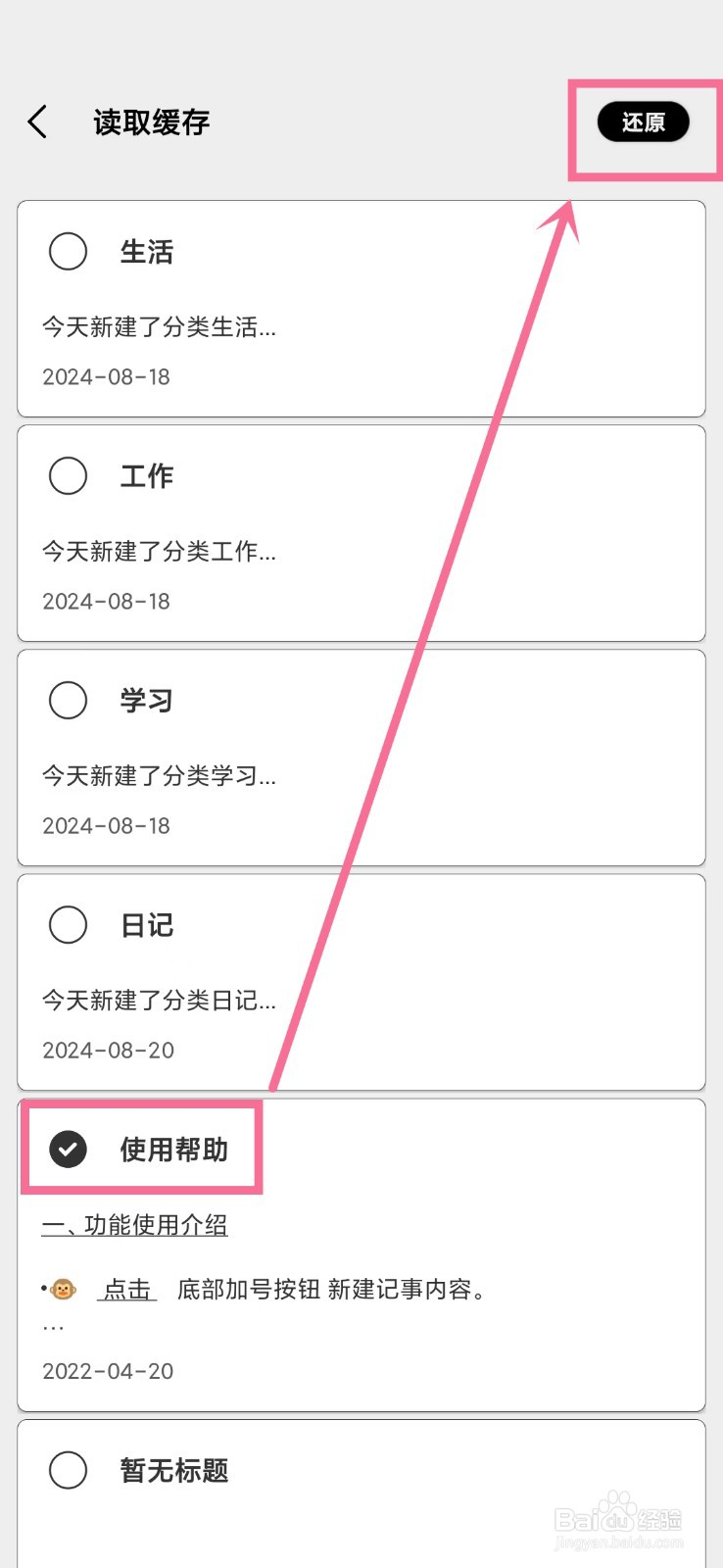The image size is (723, 1568).
Task: Open the 工作 note title
Action: click(147, 476)
